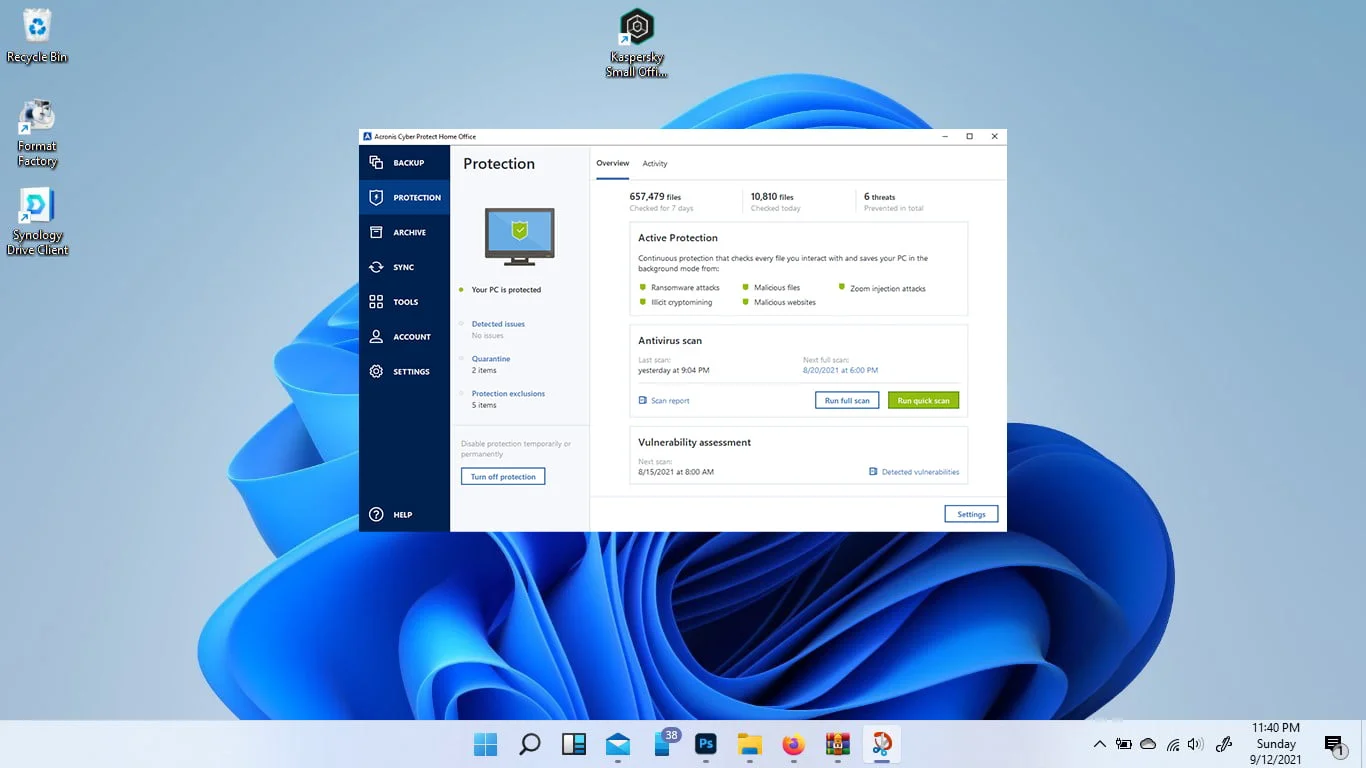Screen dimensions: 1366x768
Task: Open the Kaspersky Small Office desktop shortcut
Action: pos(637,42)
